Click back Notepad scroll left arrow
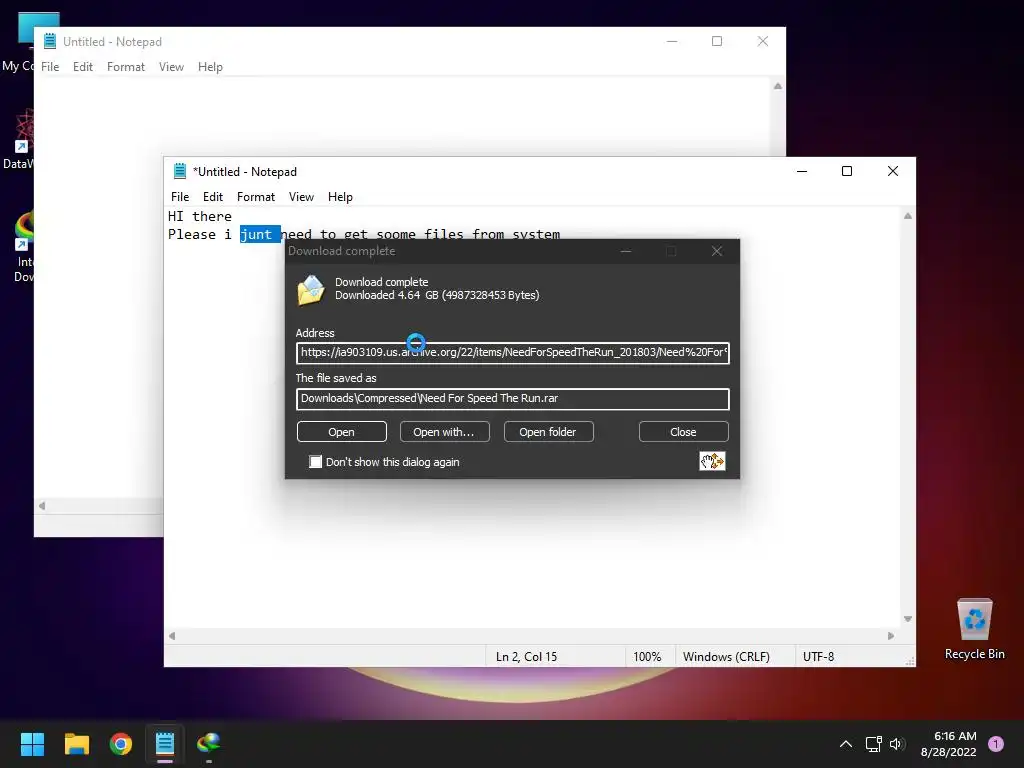Image resolution: width=1024 pixels, height=768 pixels. pyautogui.click(x=42, y=505)
